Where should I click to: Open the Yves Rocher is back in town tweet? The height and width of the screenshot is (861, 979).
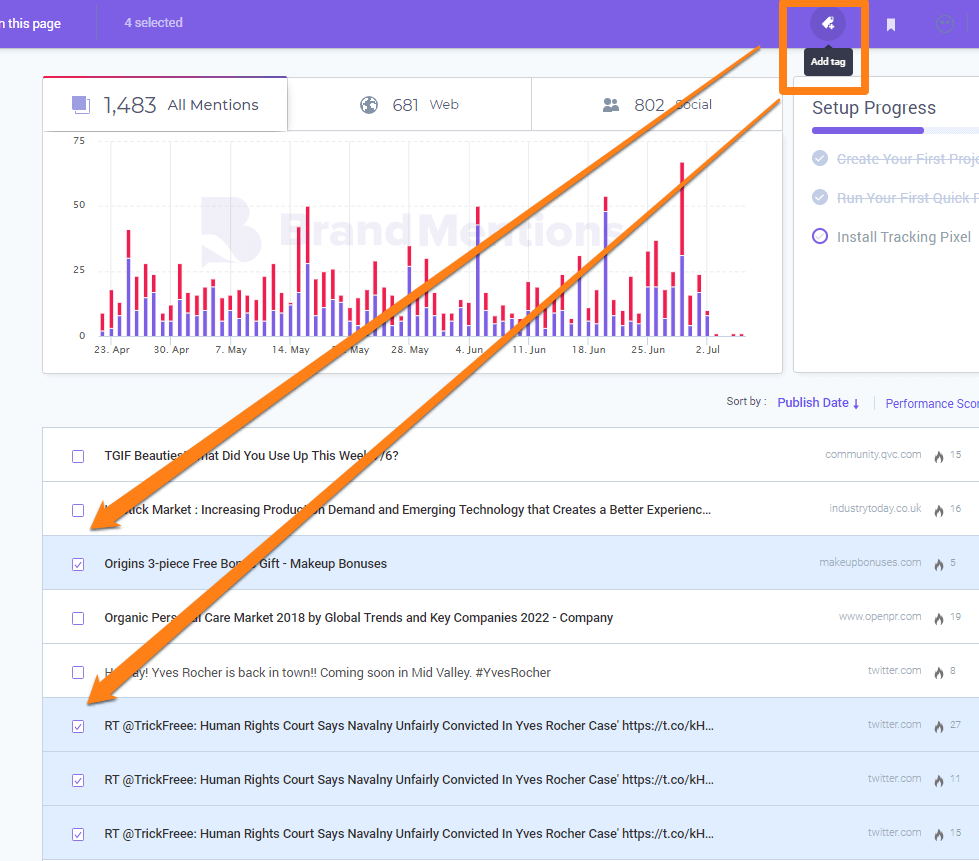pos(327,672)
